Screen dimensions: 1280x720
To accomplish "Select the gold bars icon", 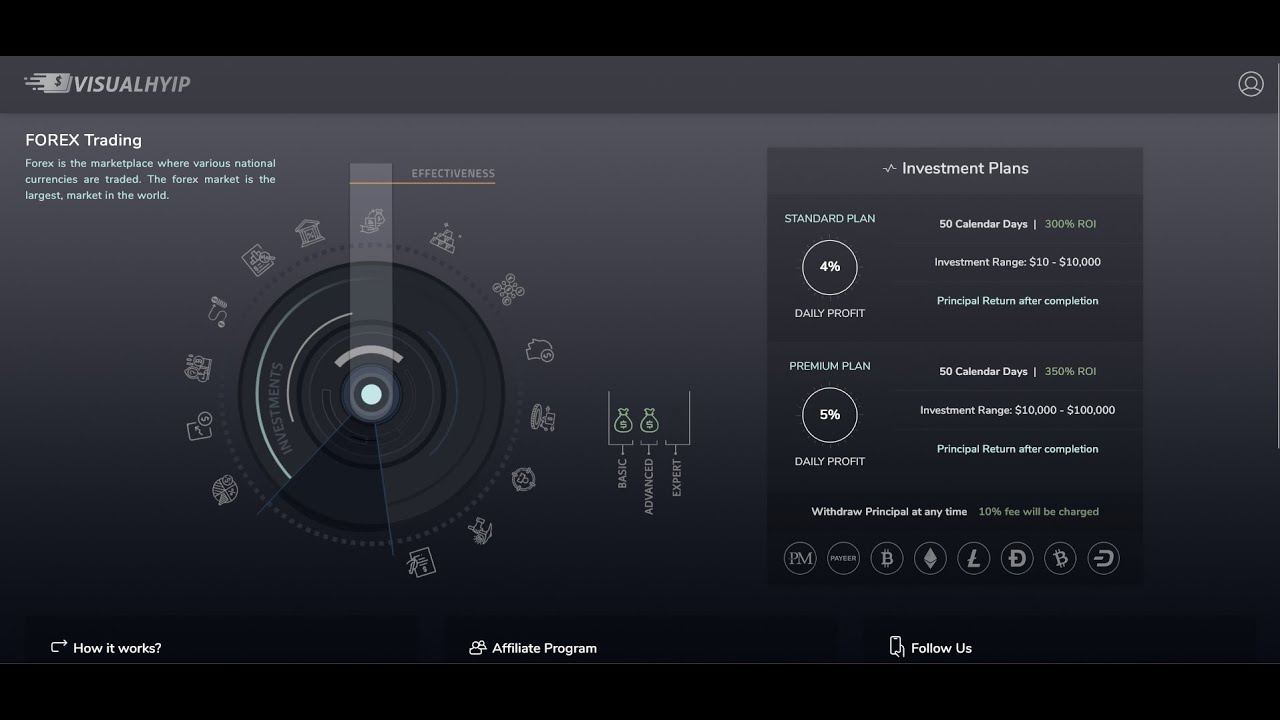I will point(446,238).
